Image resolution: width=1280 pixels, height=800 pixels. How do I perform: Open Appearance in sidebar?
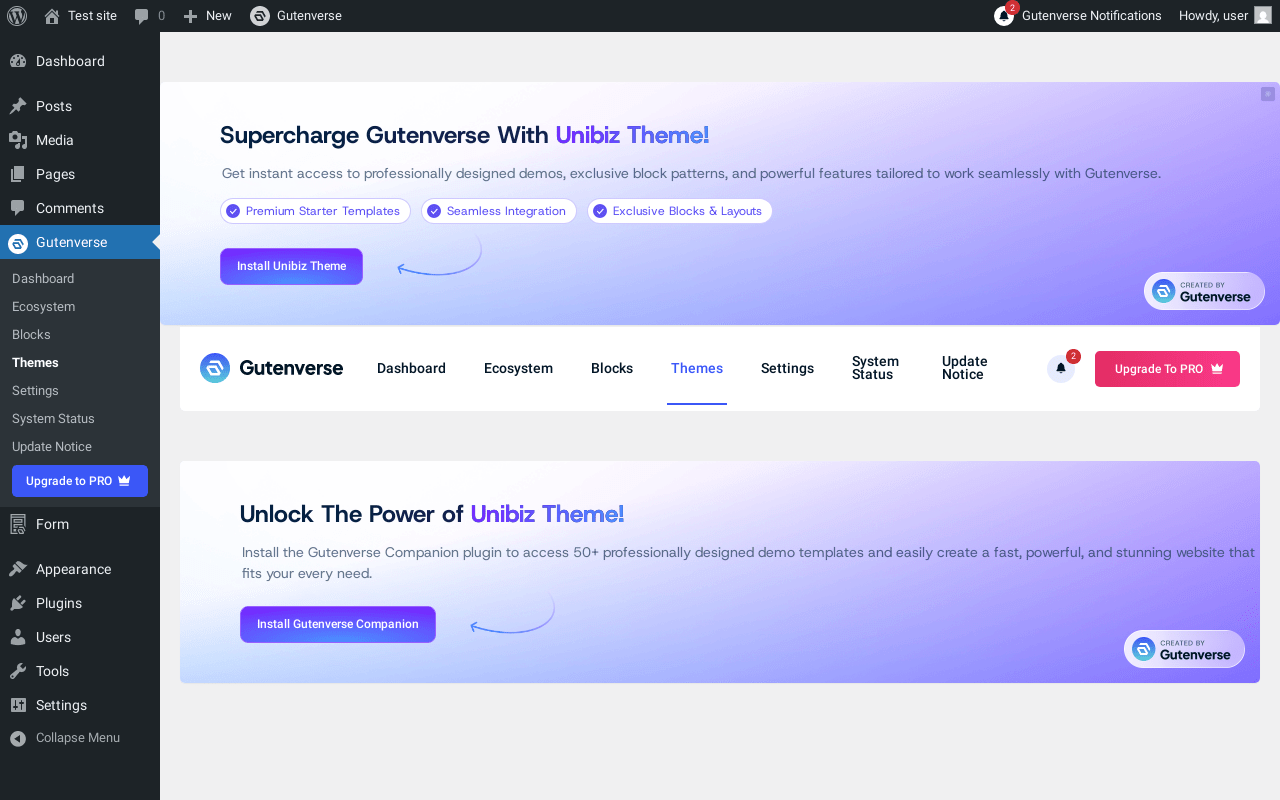[x=80, y=569]
